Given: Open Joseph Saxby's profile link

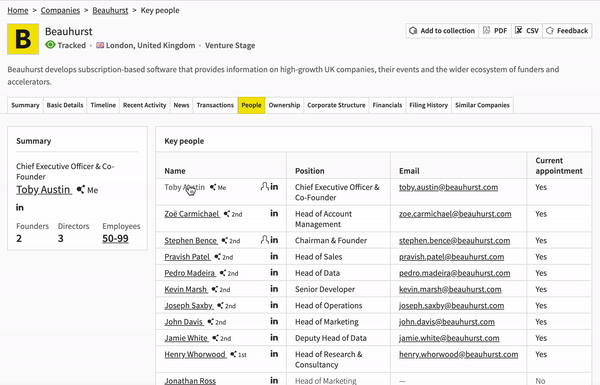Looking at the screenshot, I should 189,305.
